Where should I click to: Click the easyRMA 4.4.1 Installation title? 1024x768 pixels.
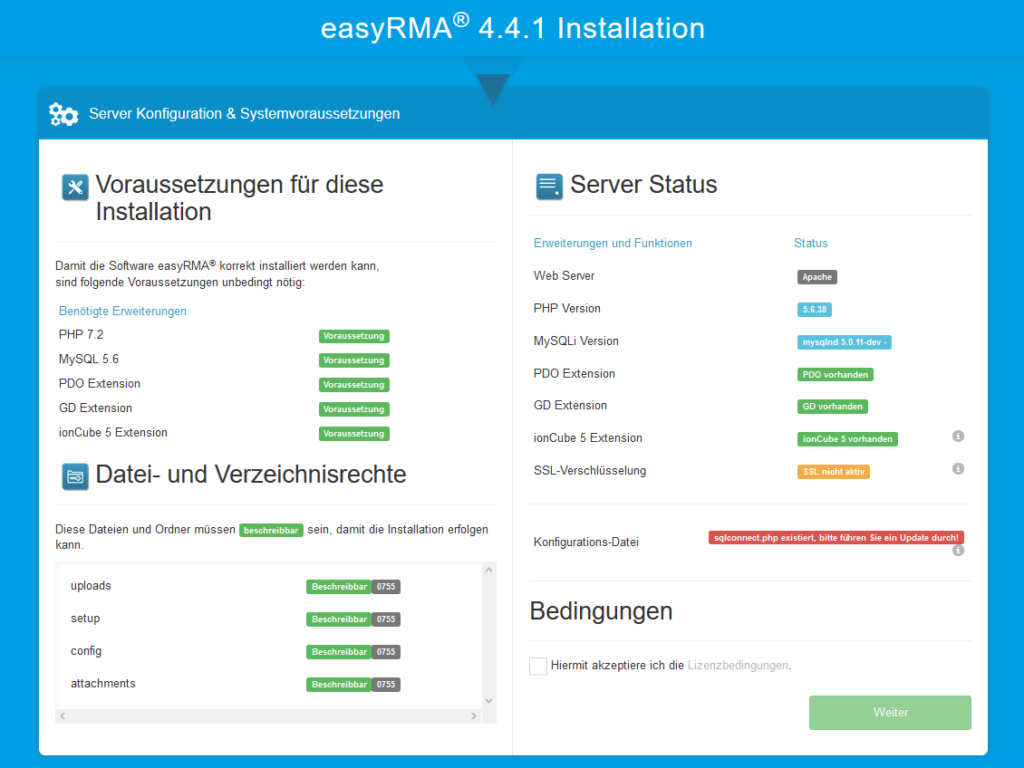click(x=513, y=28)
